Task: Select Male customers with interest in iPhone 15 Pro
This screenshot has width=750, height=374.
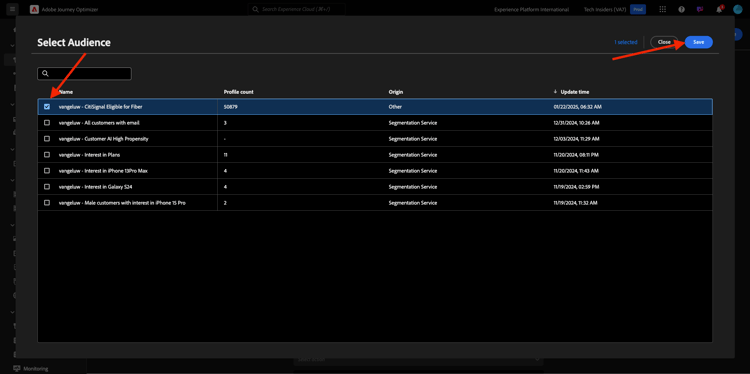Action: coord(122,203)
